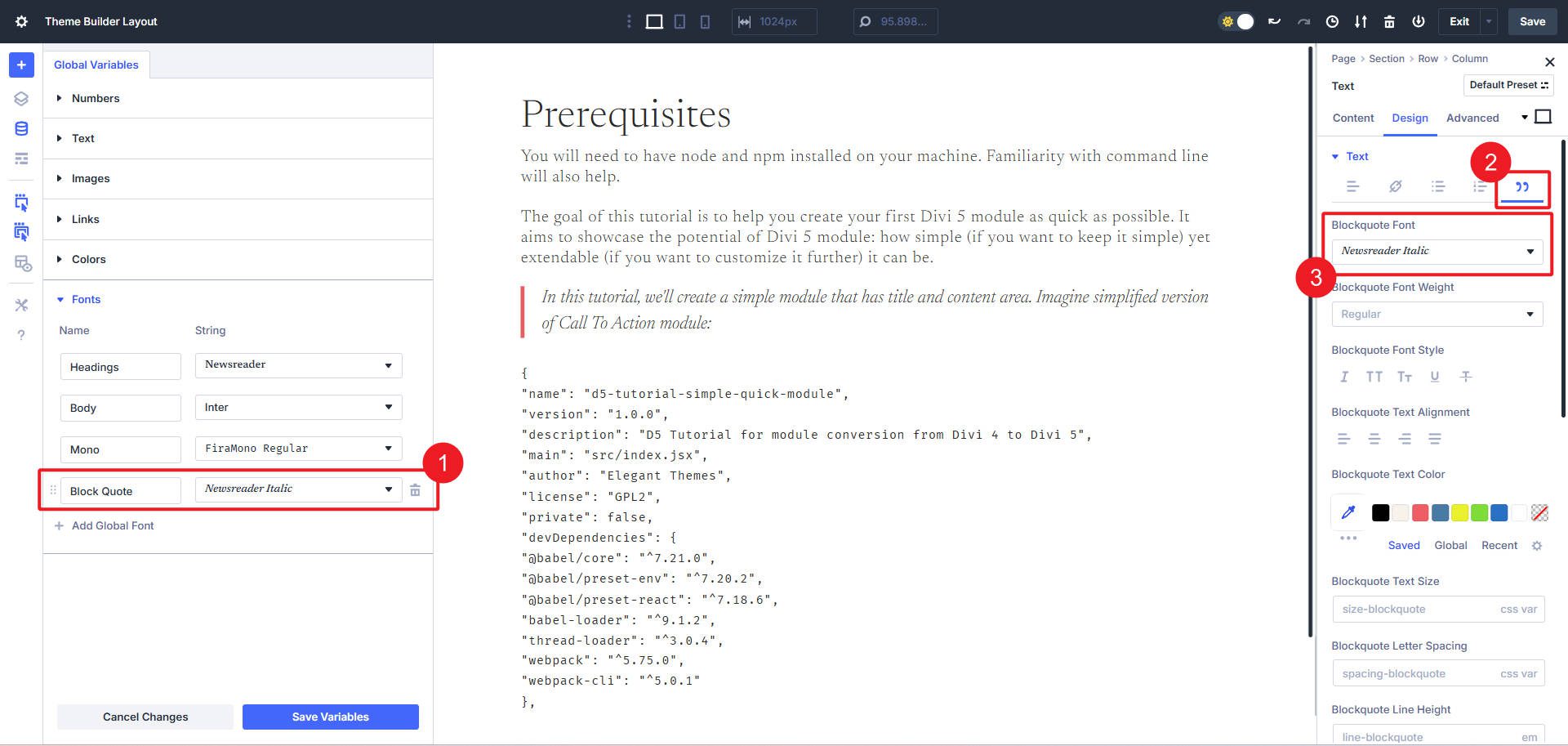Select the phone preview icon
This screenshot has height=746, width=1568.
click(704, 22)
